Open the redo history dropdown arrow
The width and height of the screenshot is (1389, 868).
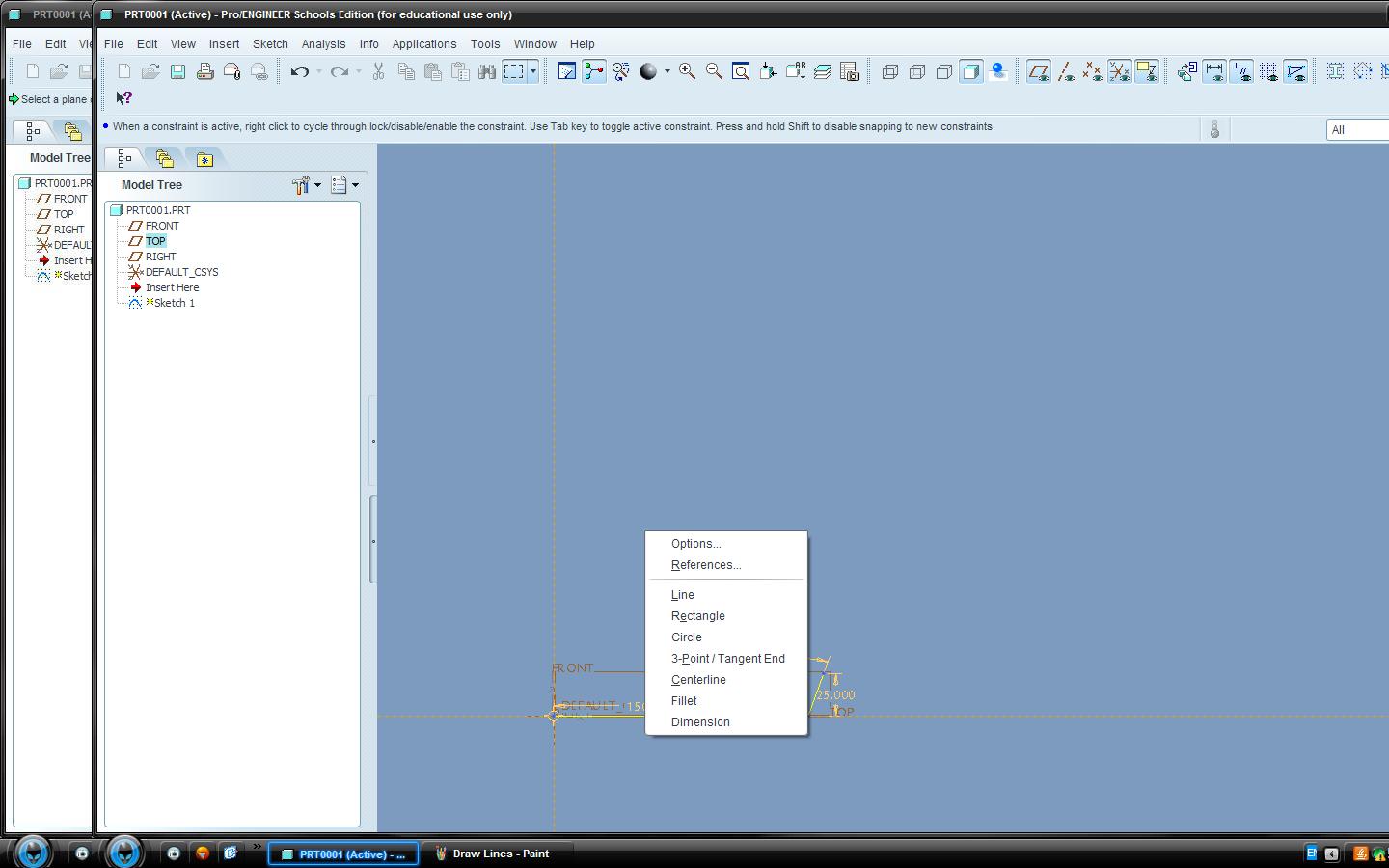358,71
